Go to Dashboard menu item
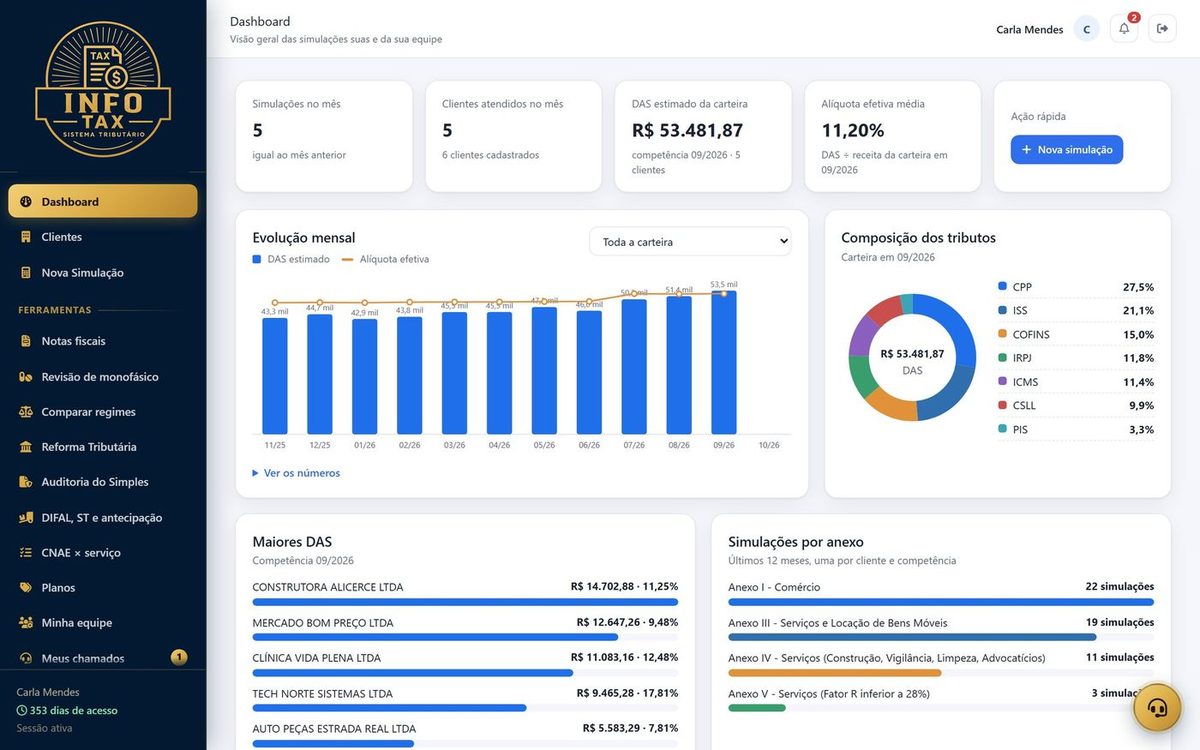The height and width of the screenshot is (750, 1200). [x=103, y=201]
